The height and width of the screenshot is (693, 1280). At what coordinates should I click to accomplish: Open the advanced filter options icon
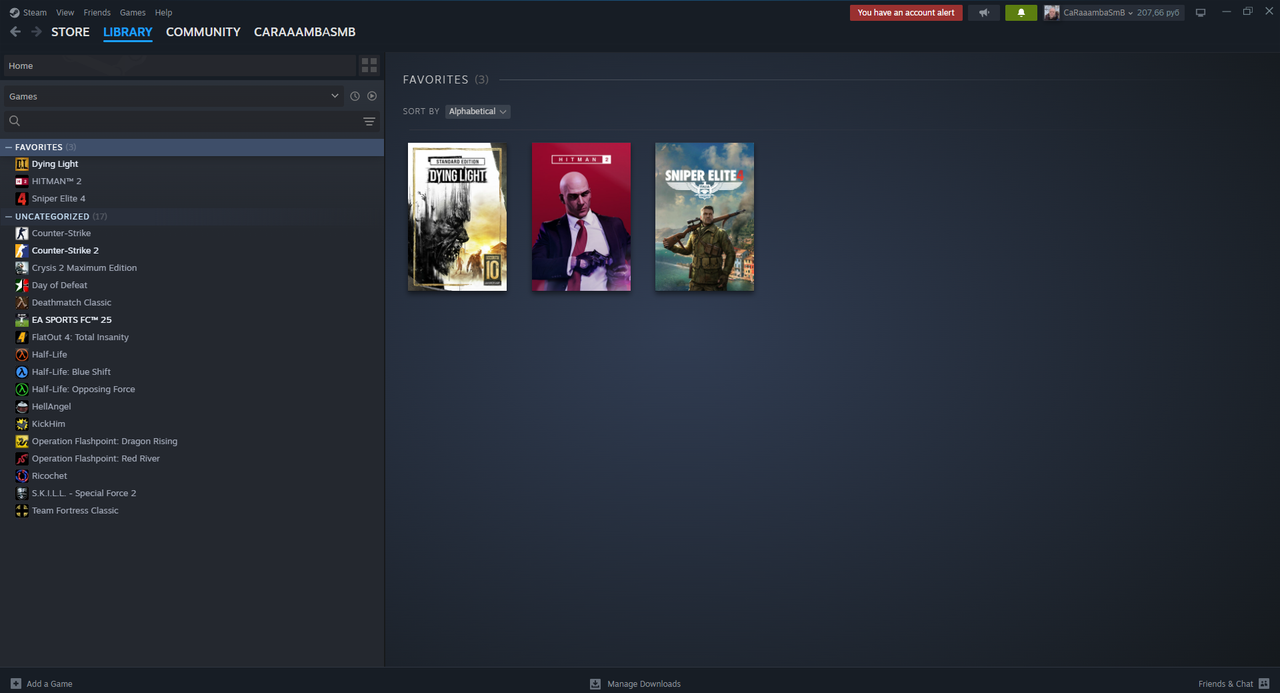[369, 121]
